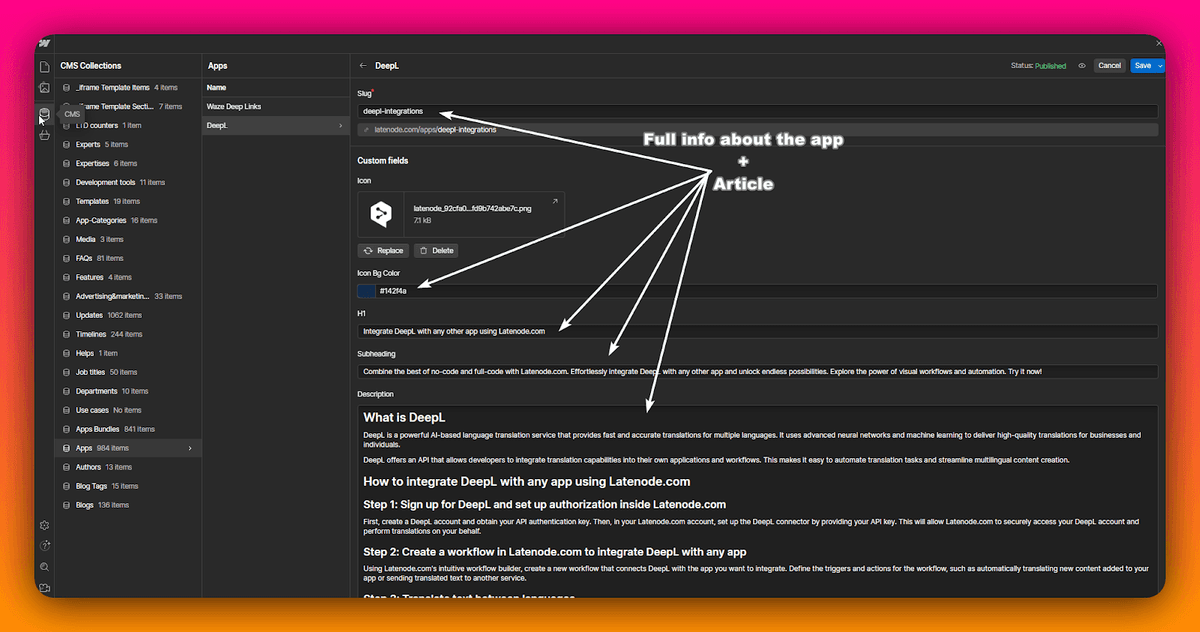The height and width of the screenshot is (632, 1200).
Task: Delete the uploaded icon image
Action: click(x=435, y=251)
